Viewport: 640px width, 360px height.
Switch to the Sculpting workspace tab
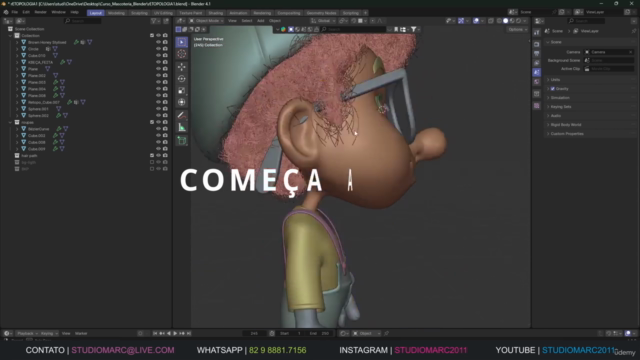pos(139,13)
